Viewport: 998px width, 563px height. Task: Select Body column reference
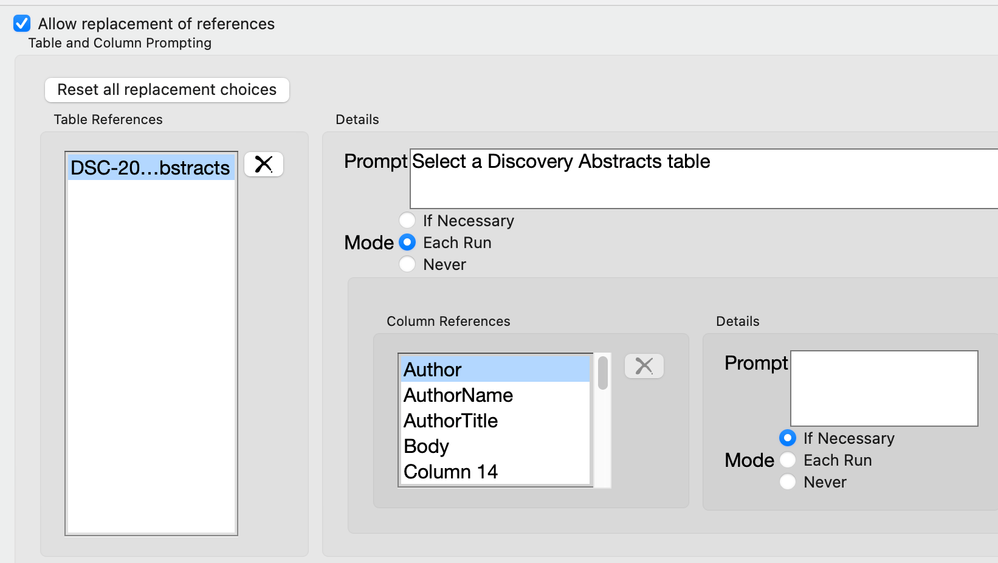(x=494, y=446)
